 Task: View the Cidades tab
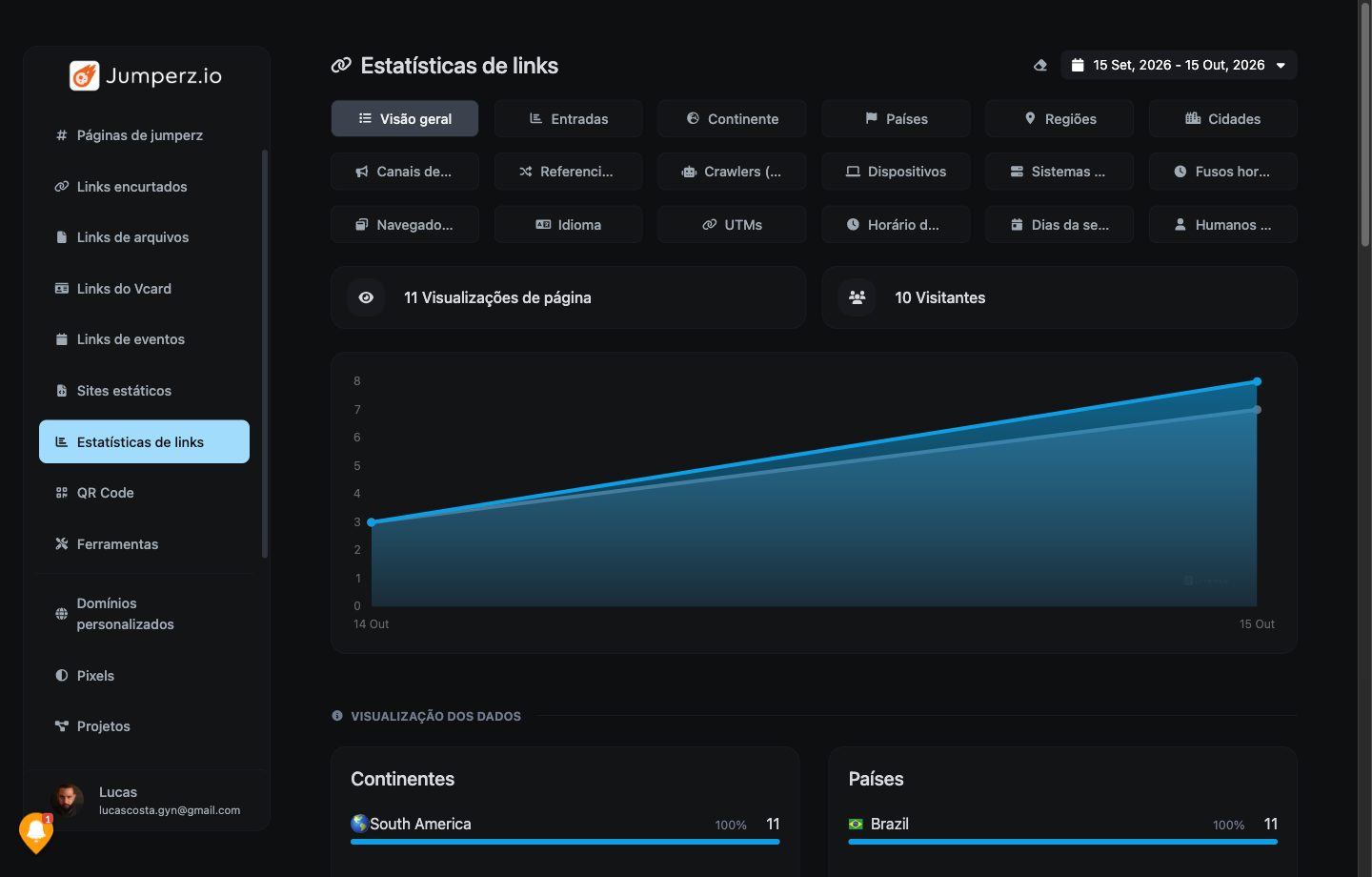coord(1223,118)
